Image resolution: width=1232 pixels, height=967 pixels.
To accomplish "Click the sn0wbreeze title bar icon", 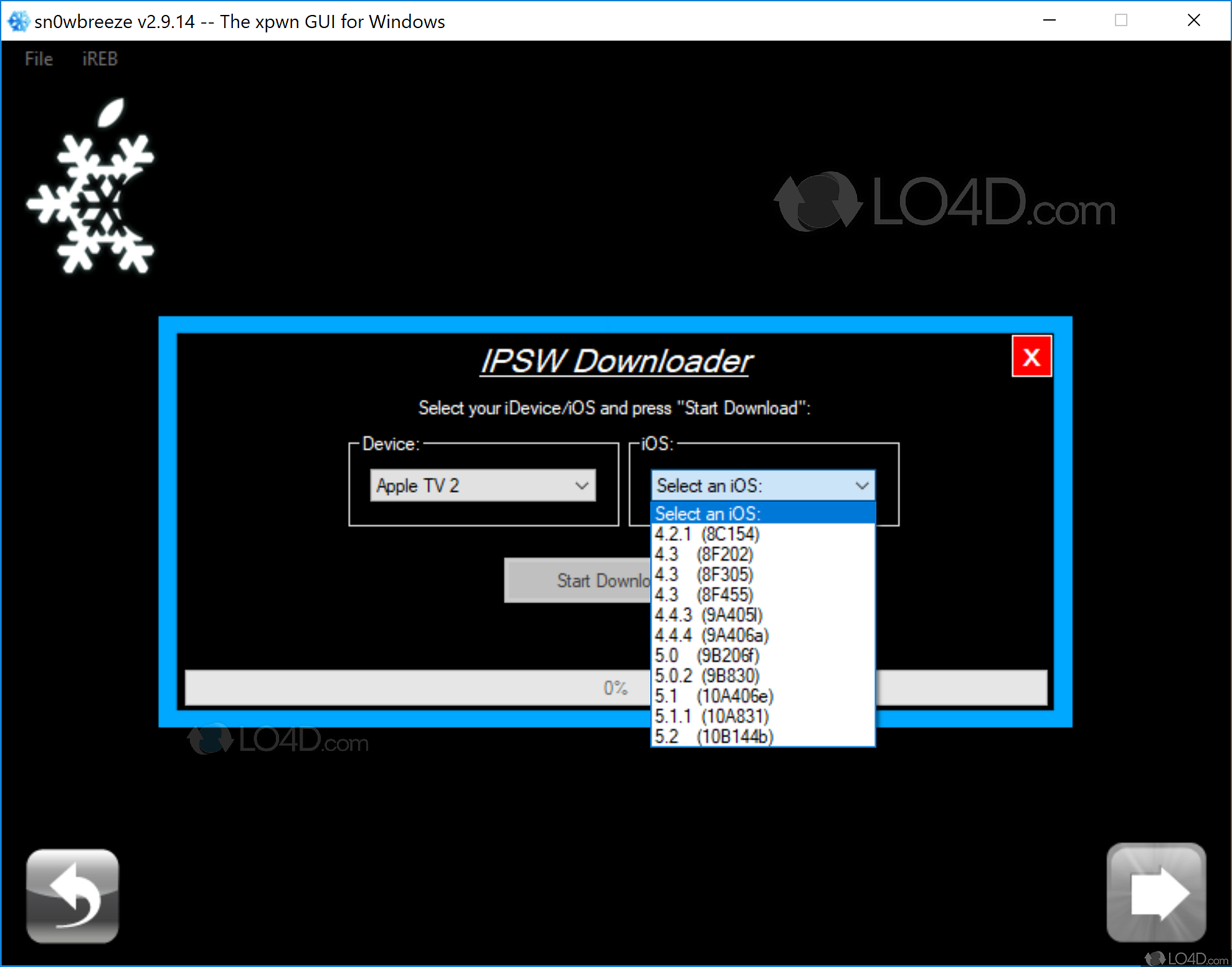I will pos(18,21).
